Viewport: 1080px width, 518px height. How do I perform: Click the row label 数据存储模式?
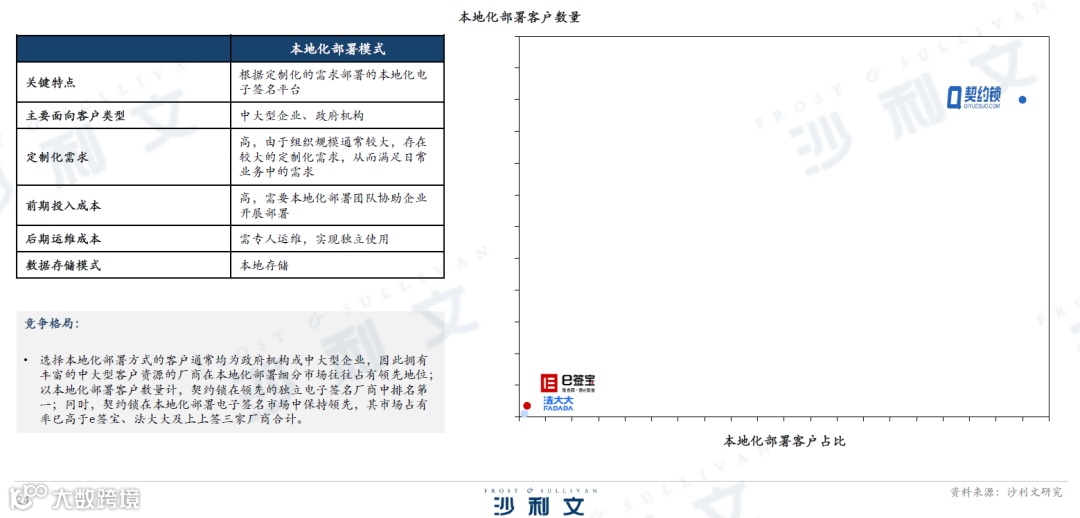coord(63,265)
